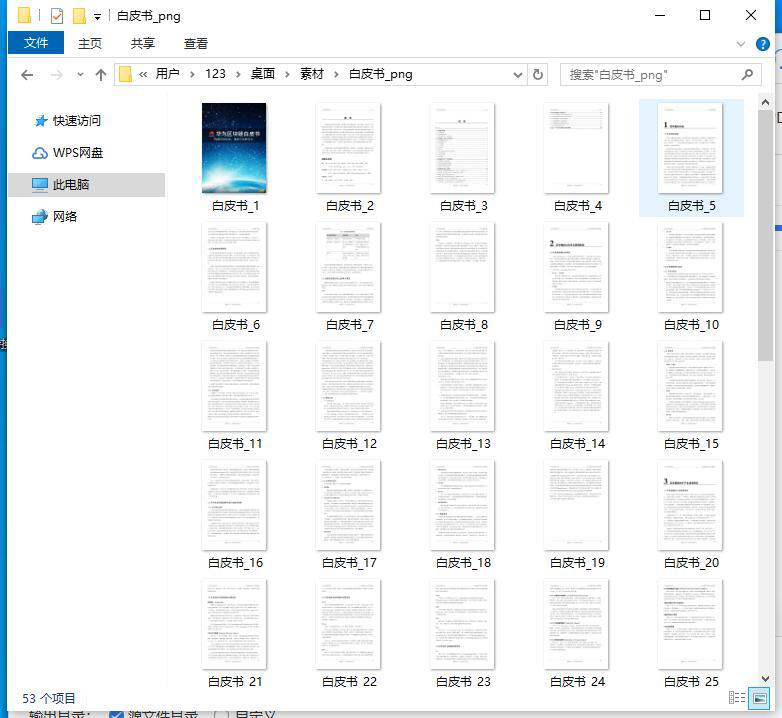Expand the ribbon chevron

click(741, 44)
